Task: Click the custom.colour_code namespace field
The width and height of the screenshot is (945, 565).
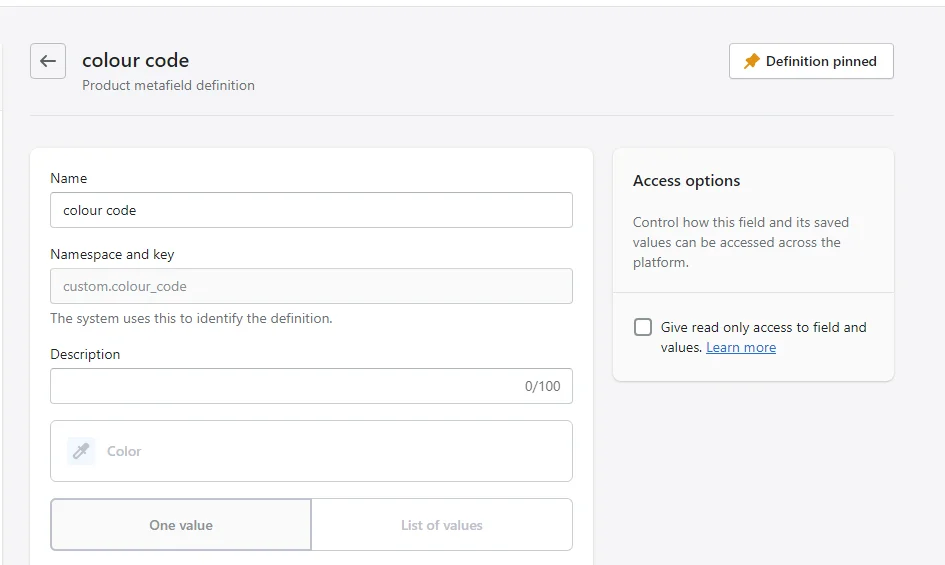Action: pyautogui.click(x=312, y=286)
